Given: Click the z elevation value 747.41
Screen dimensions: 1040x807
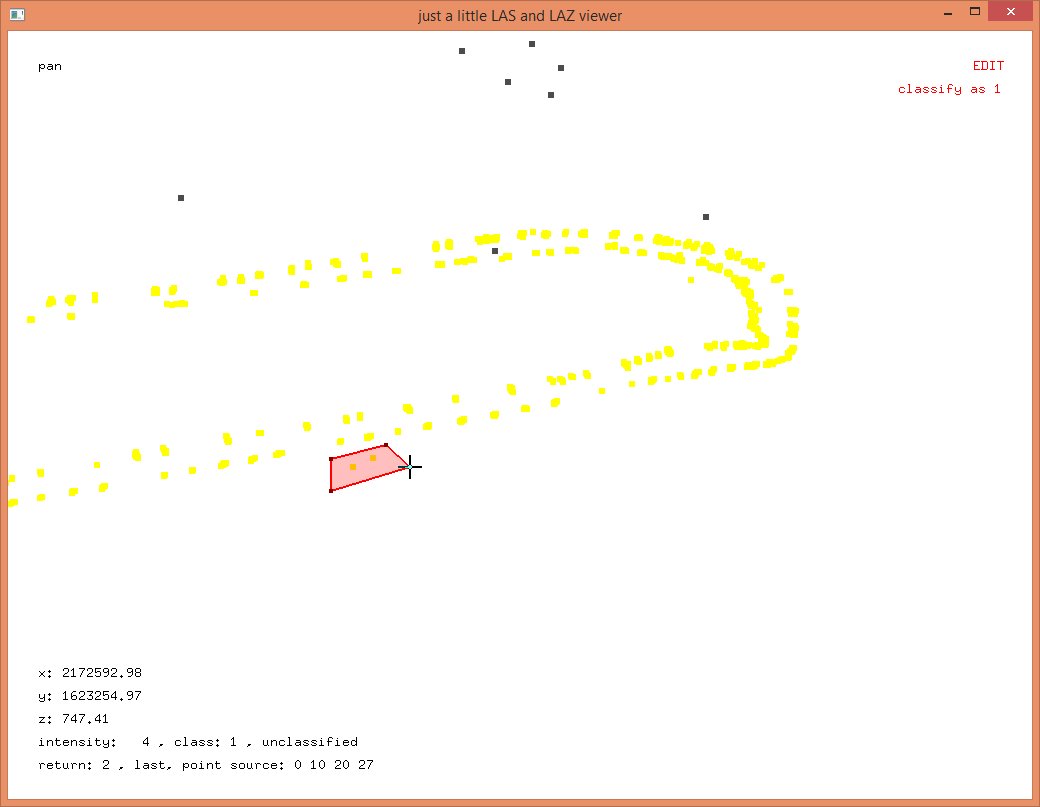Looking at the screenshot, I should pos(85,719).
